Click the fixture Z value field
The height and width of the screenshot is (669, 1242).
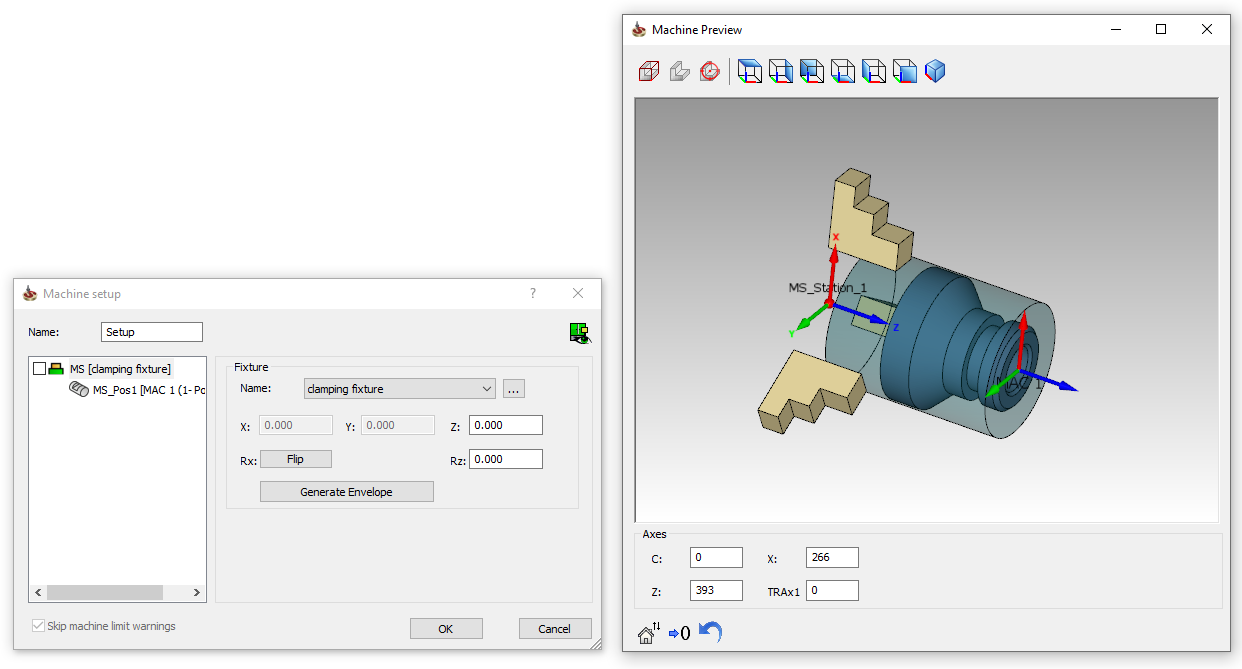pos(506,425)
